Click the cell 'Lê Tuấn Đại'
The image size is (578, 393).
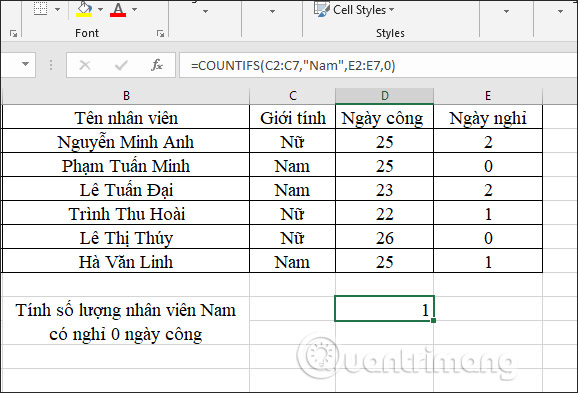point(126,190)
